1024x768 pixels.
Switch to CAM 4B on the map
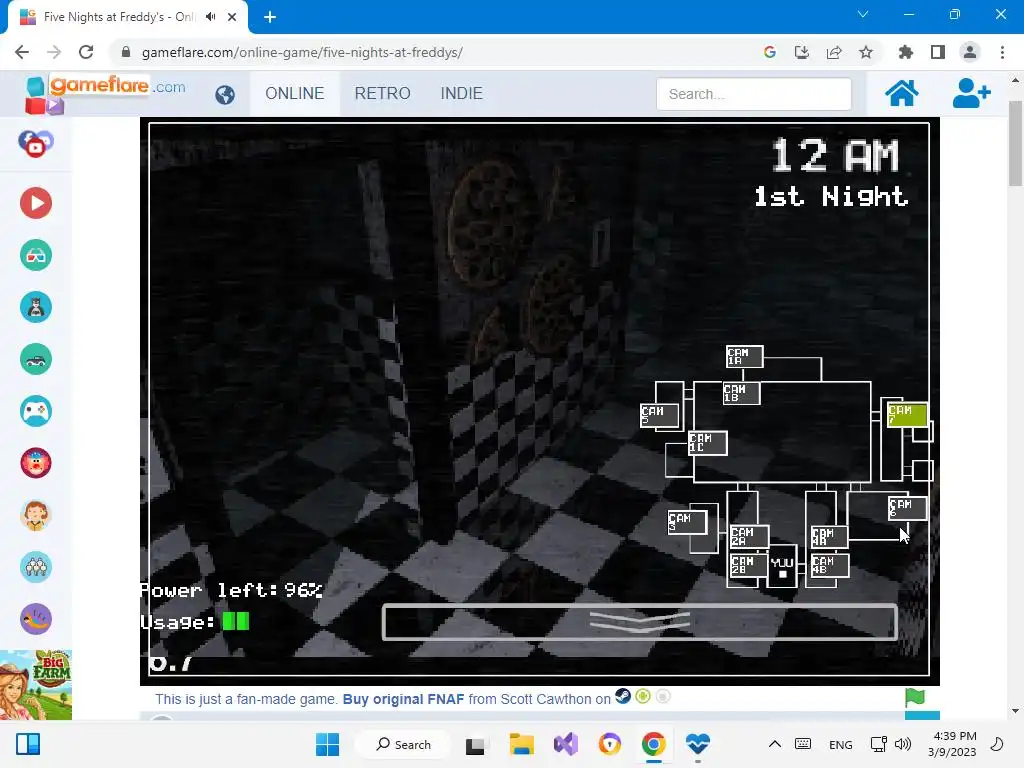pyautogui.click(x=829, y=566)
